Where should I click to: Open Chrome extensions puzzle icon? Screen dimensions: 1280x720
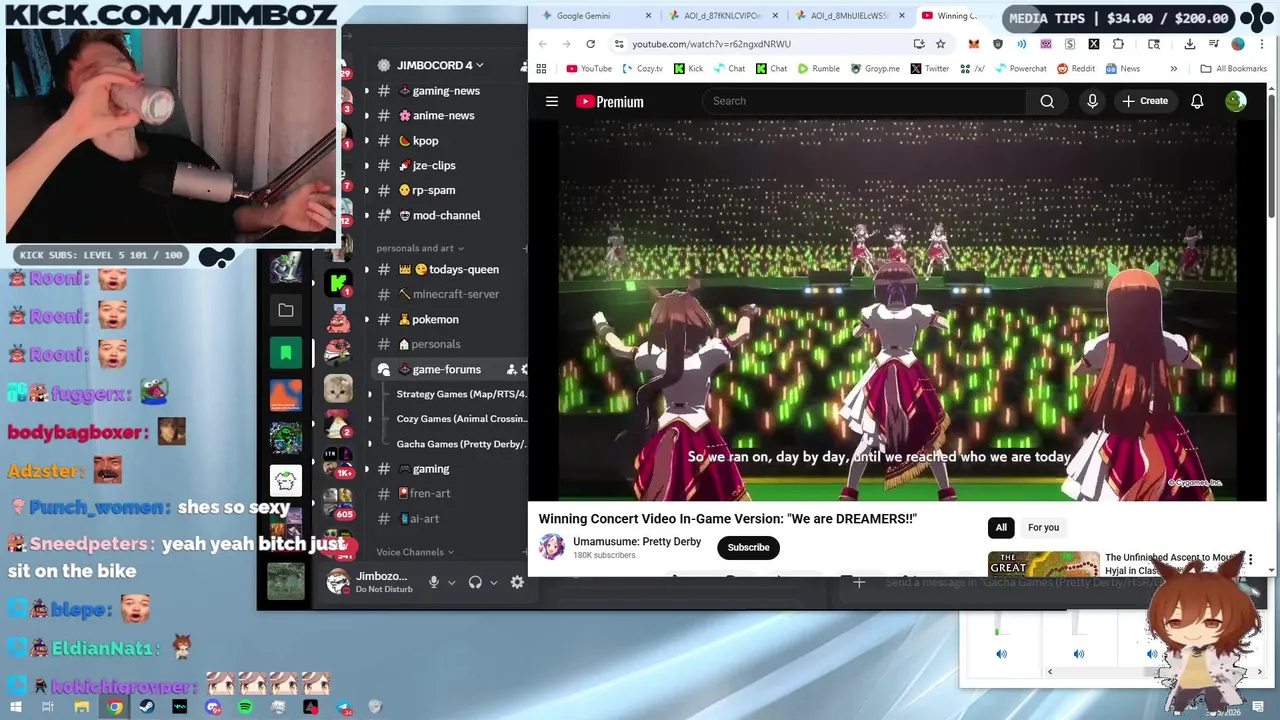[1118, 44]
